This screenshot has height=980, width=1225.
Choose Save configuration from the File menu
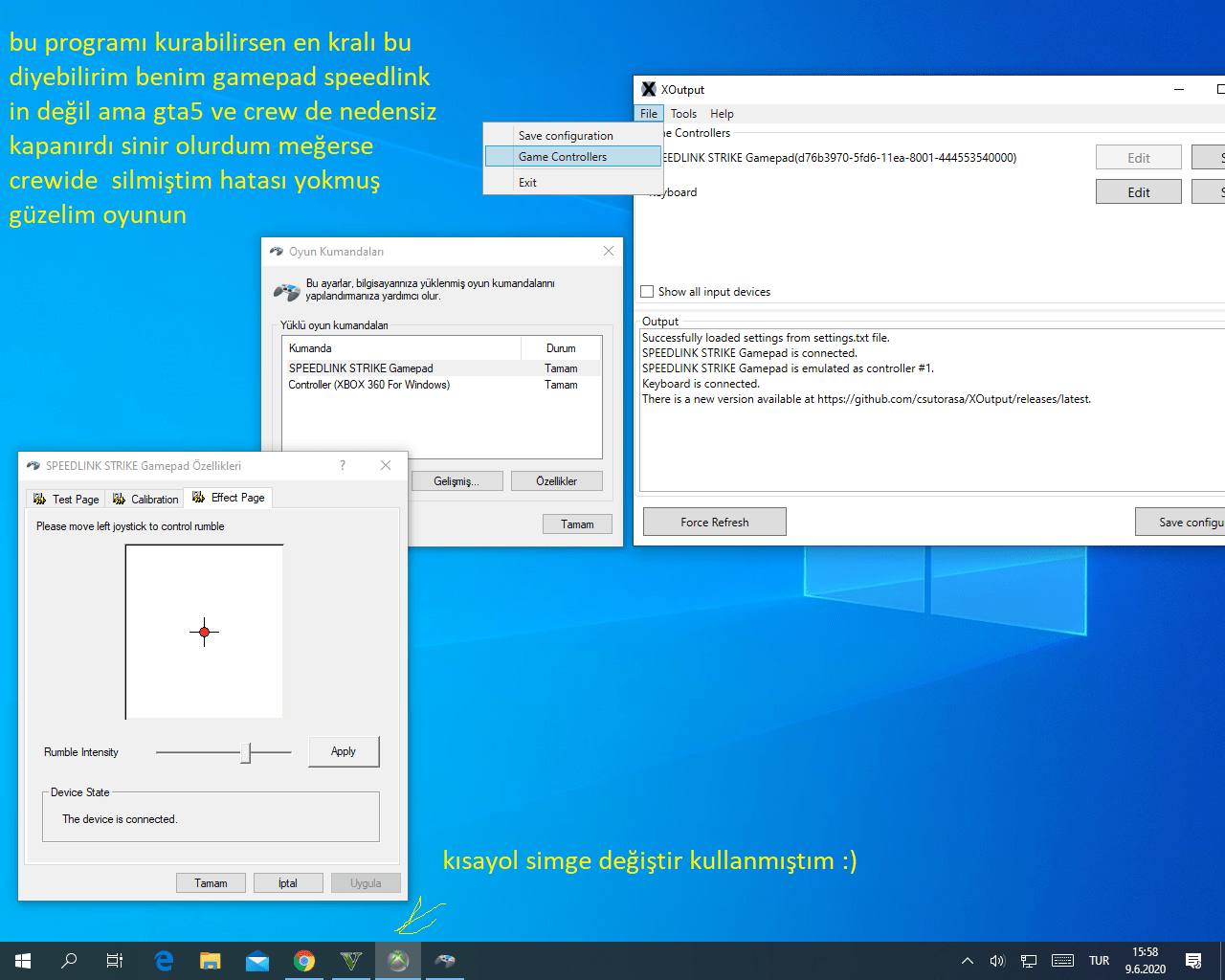(x=572, y=136)
